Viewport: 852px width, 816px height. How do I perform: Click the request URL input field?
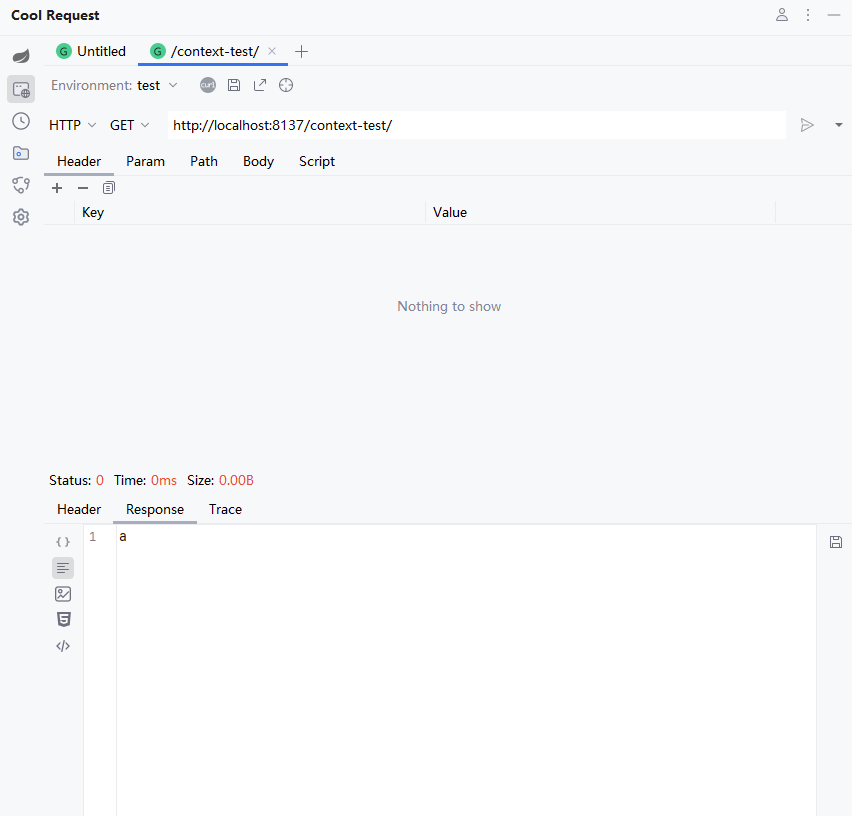click(475, 125)
